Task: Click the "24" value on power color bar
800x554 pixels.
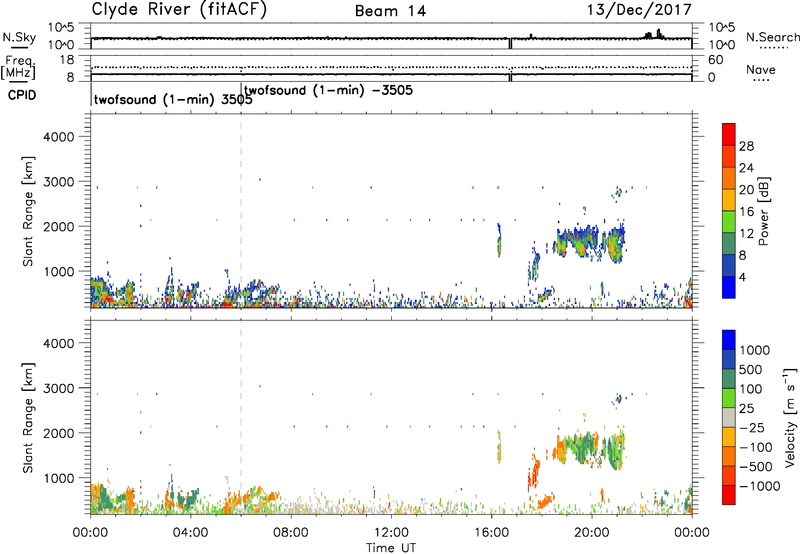Action: [x=746, y=168]
